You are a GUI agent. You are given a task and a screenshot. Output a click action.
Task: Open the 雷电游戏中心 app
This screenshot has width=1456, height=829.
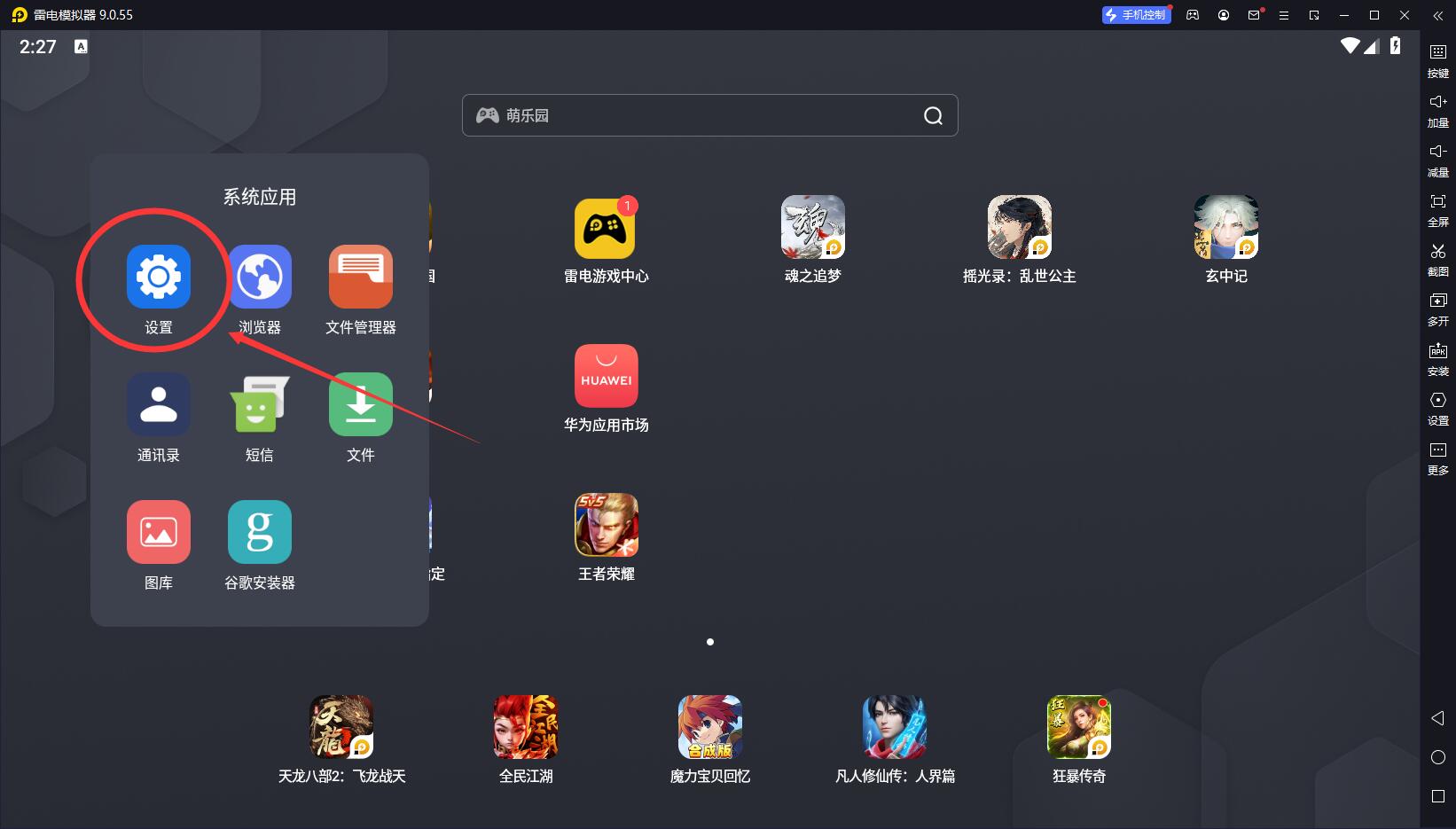point(607,228)
